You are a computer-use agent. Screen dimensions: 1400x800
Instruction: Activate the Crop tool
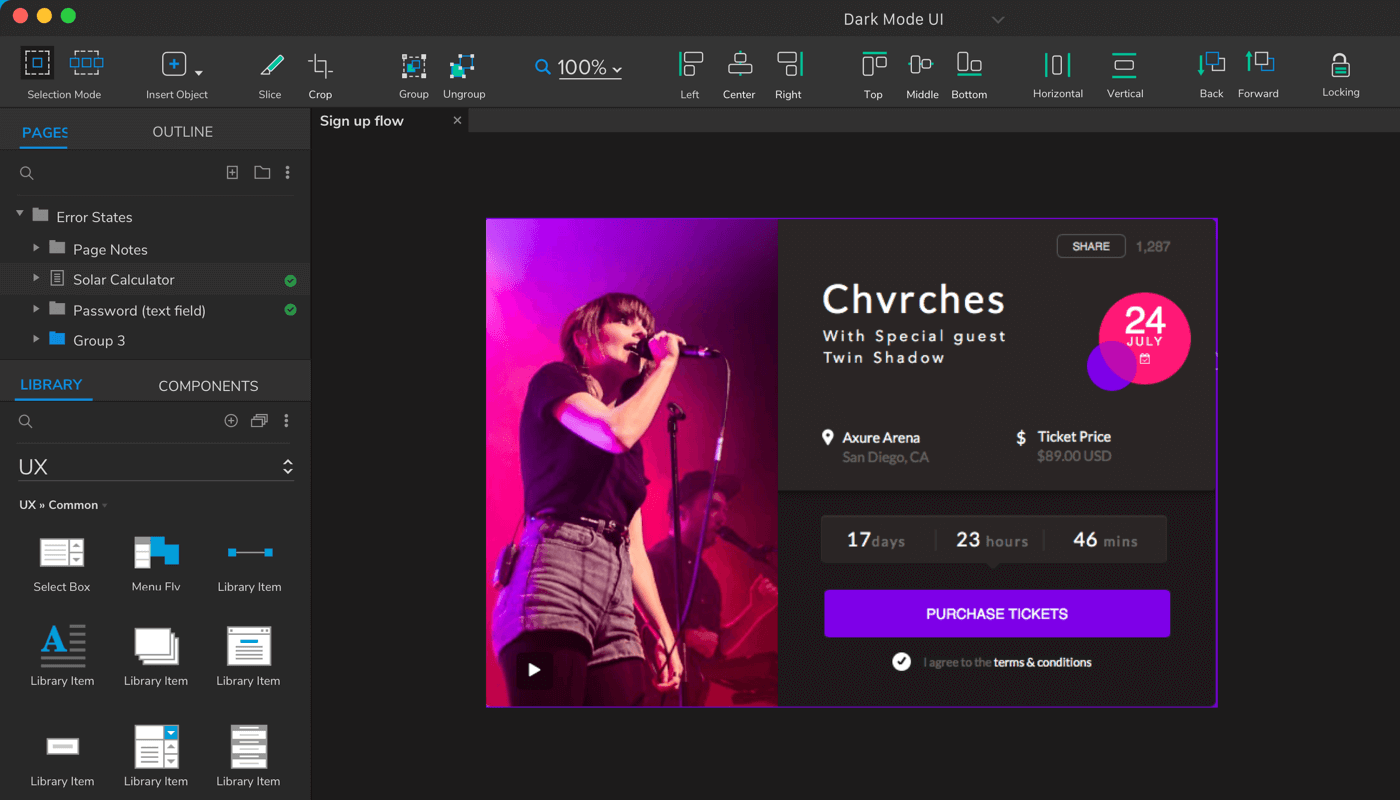tap(319, 62)
